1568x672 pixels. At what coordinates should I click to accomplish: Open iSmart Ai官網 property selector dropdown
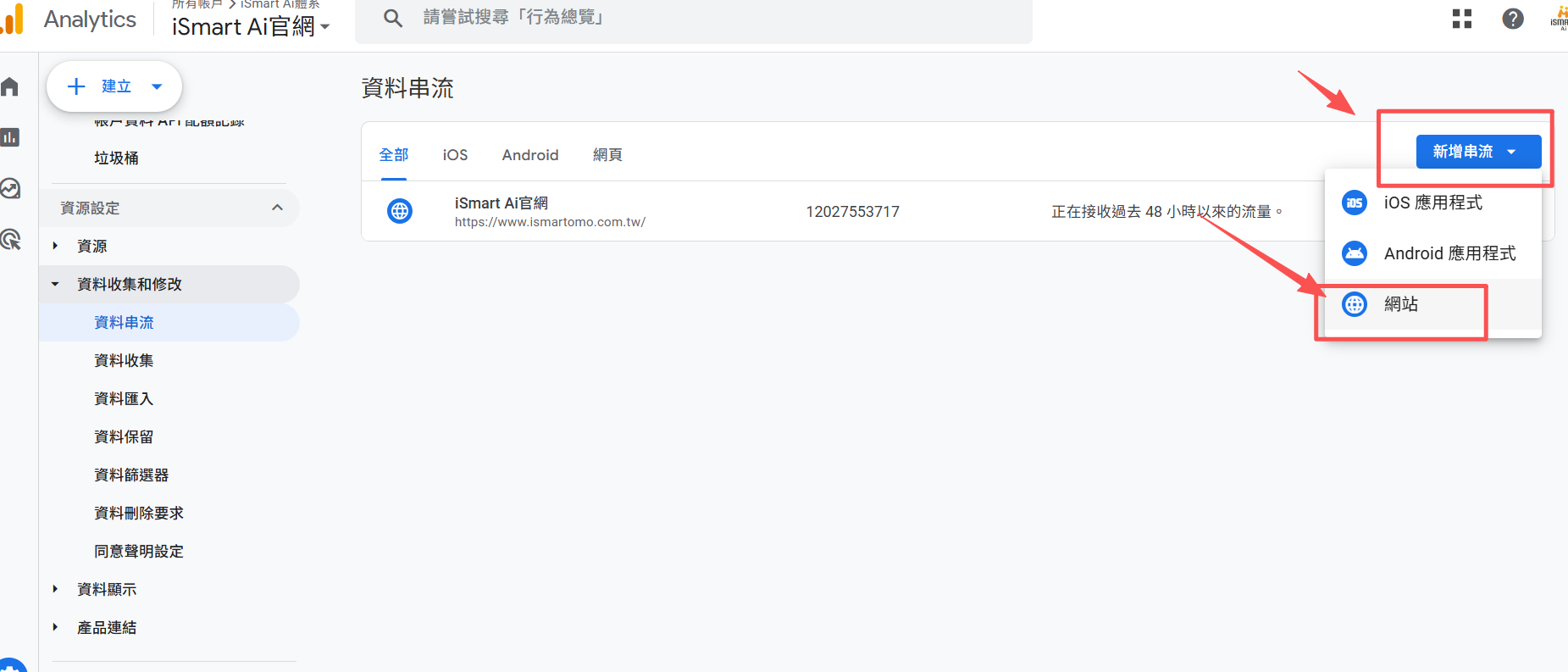[250, 27]
